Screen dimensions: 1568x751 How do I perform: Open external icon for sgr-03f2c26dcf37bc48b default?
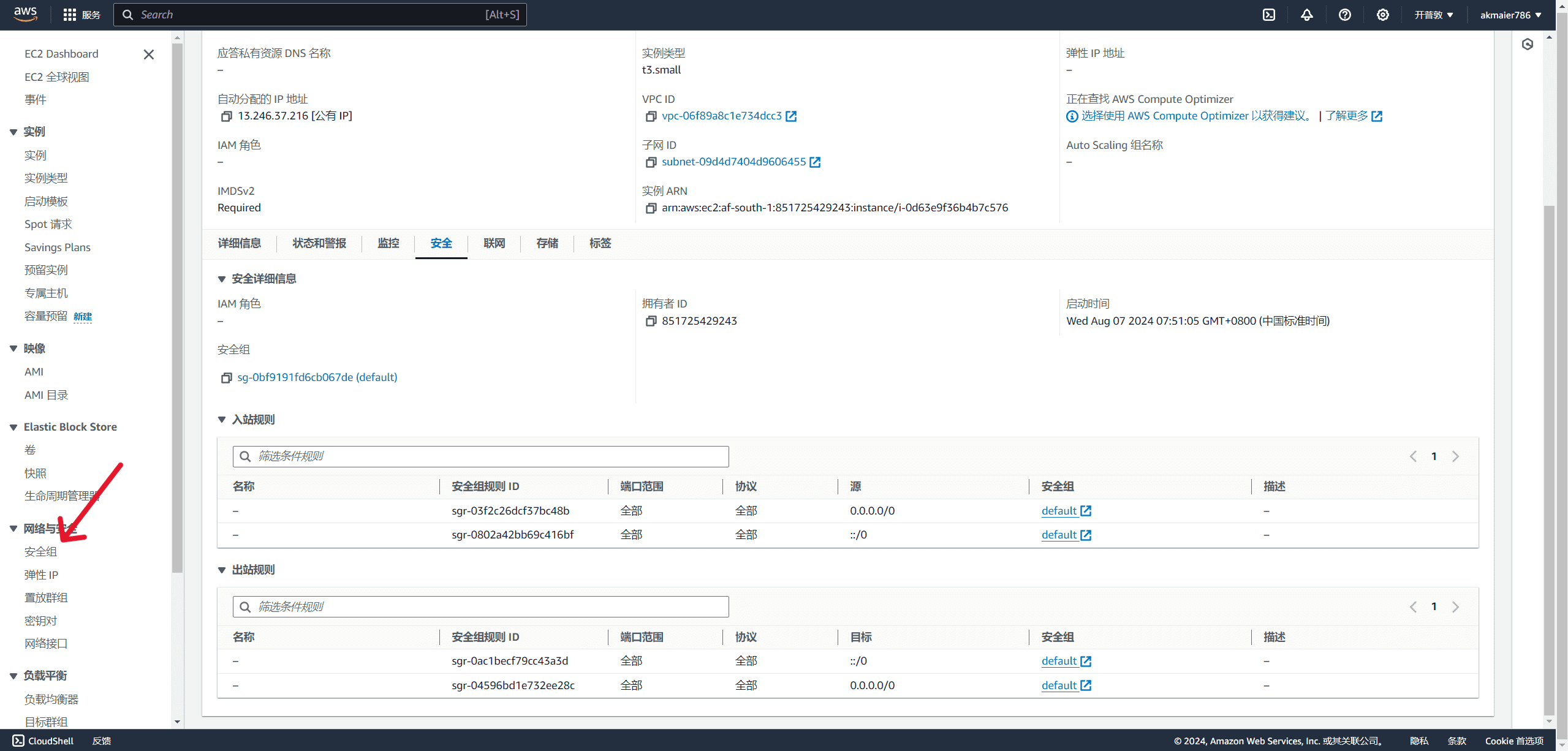1086,511
